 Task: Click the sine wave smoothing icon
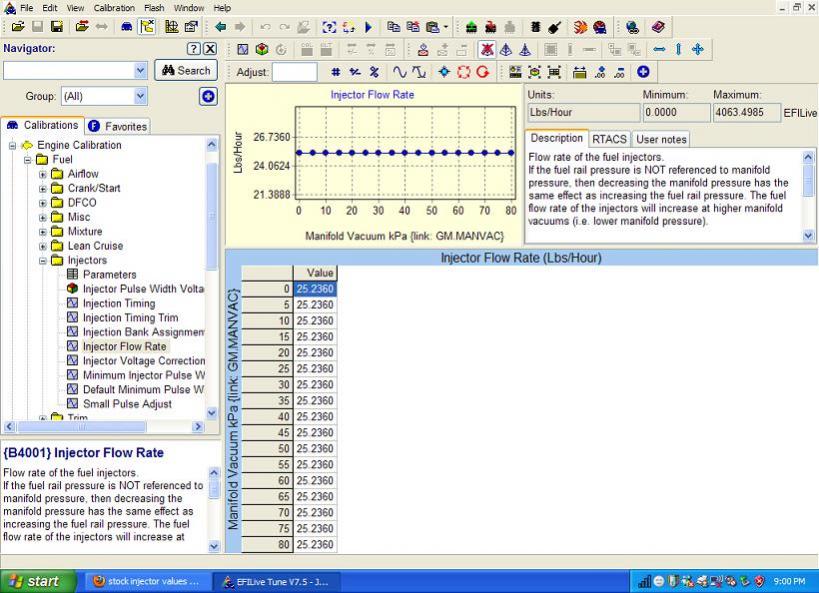[400, 72]
